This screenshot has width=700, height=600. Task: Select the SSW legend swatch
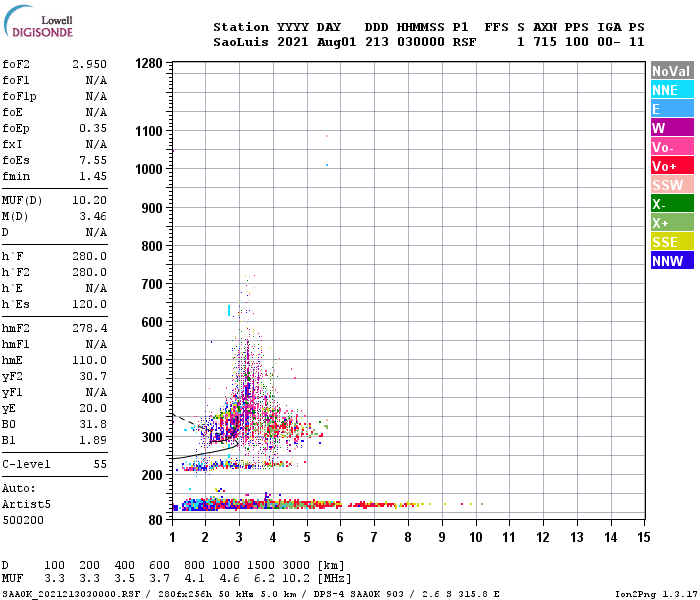(672, 185)
